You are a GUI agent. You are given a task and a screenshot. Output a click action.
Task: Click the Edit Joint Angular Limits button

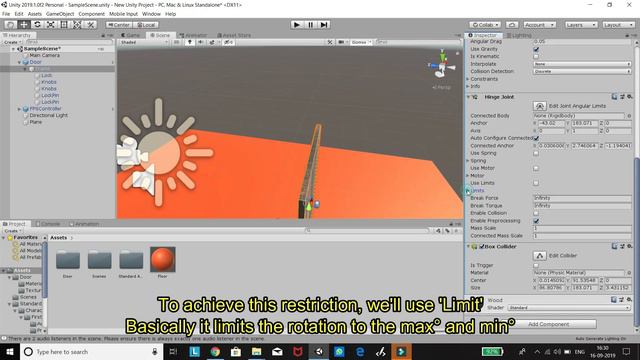pyautogui.click(x=540, y=106)
